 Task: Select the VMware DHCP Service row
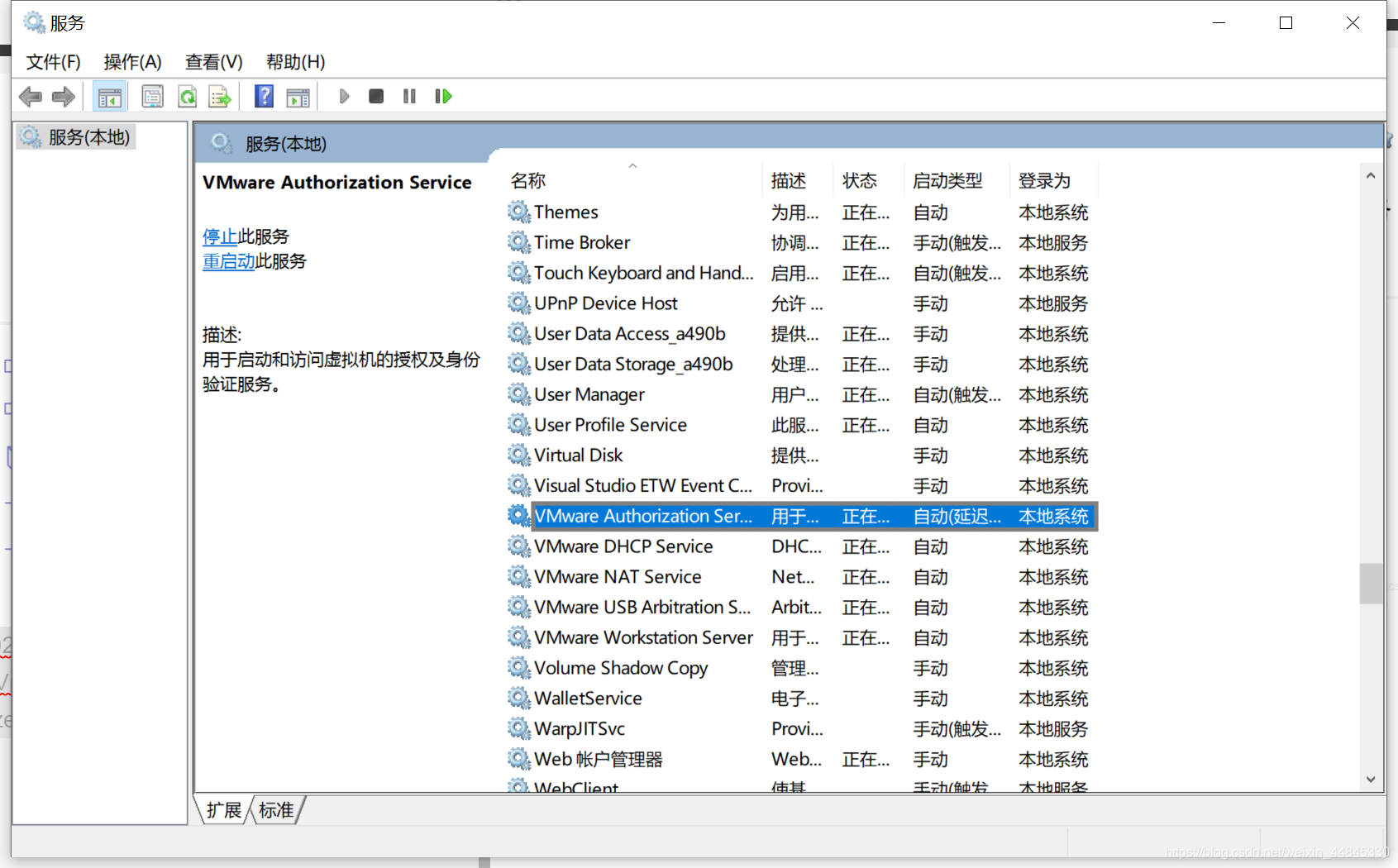(802, 546)
